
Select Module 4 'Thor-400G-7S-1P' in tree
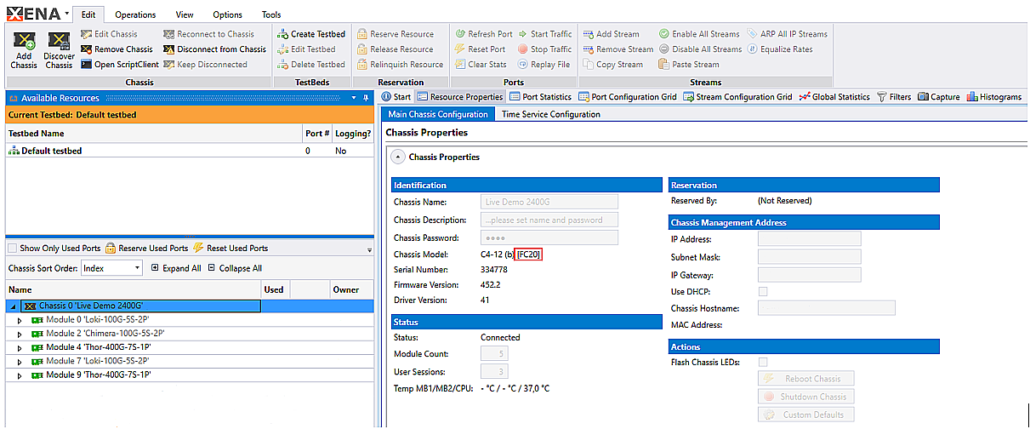click(x=98, y=347)
